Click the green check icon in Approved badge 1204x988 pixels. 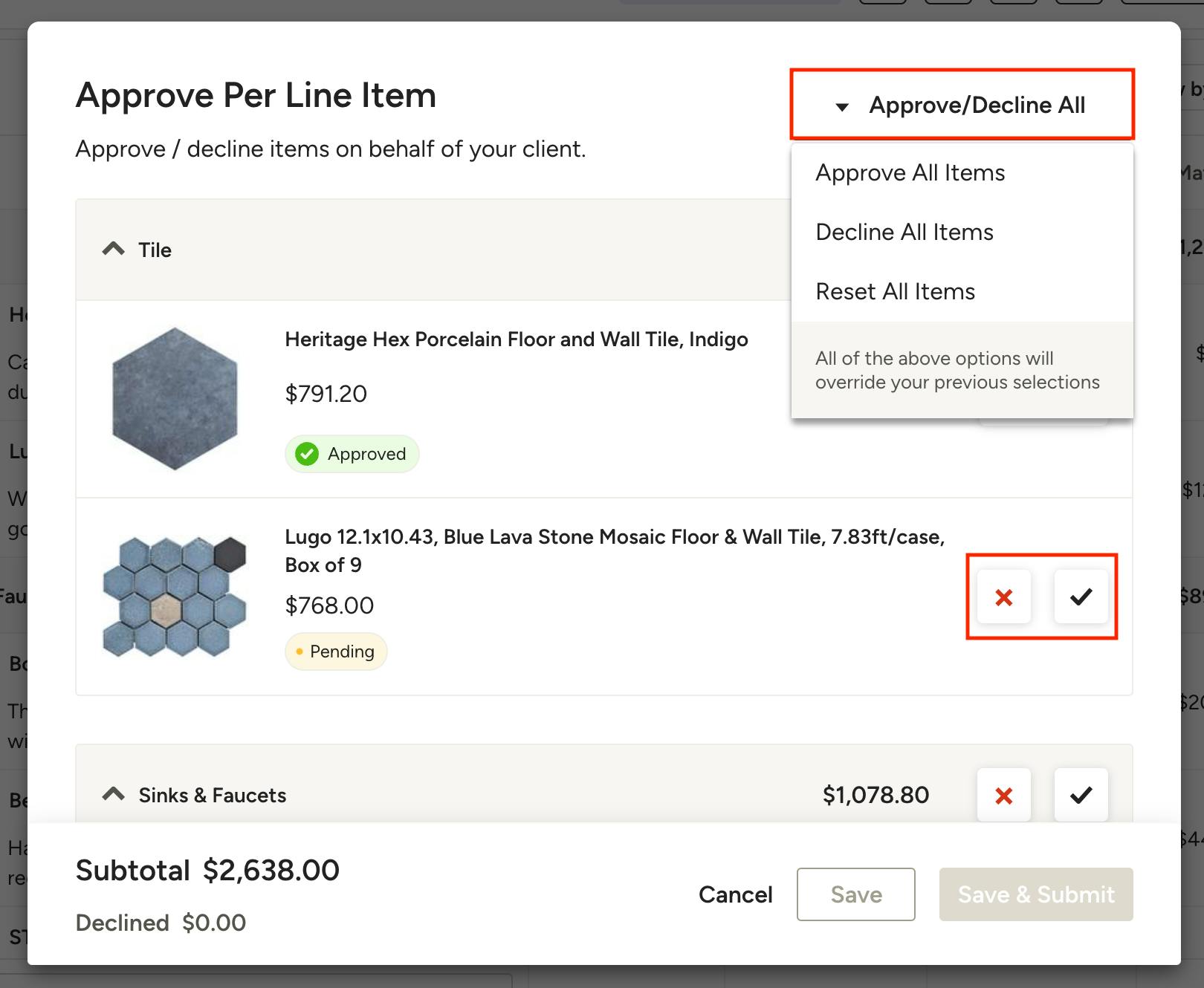306,454
